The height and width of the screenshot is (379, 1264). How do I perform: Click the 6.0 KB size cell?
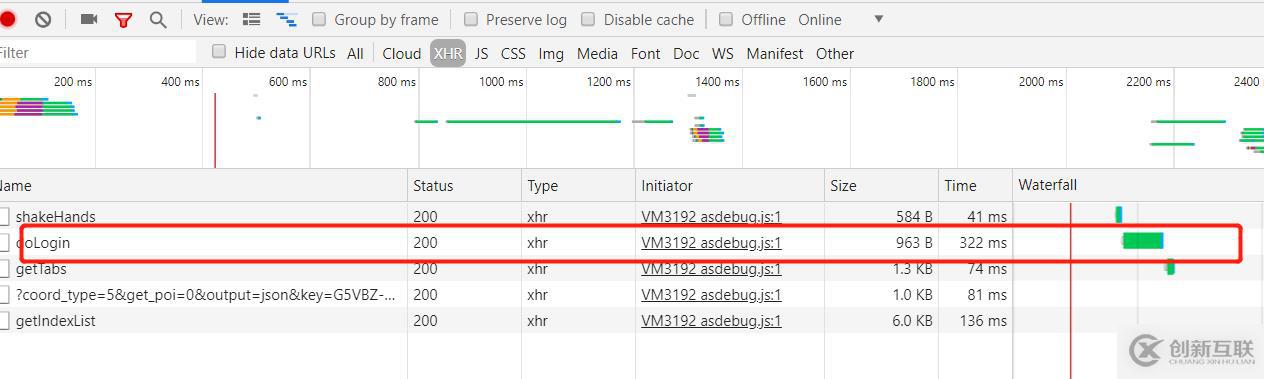click(x=912, y=320)
